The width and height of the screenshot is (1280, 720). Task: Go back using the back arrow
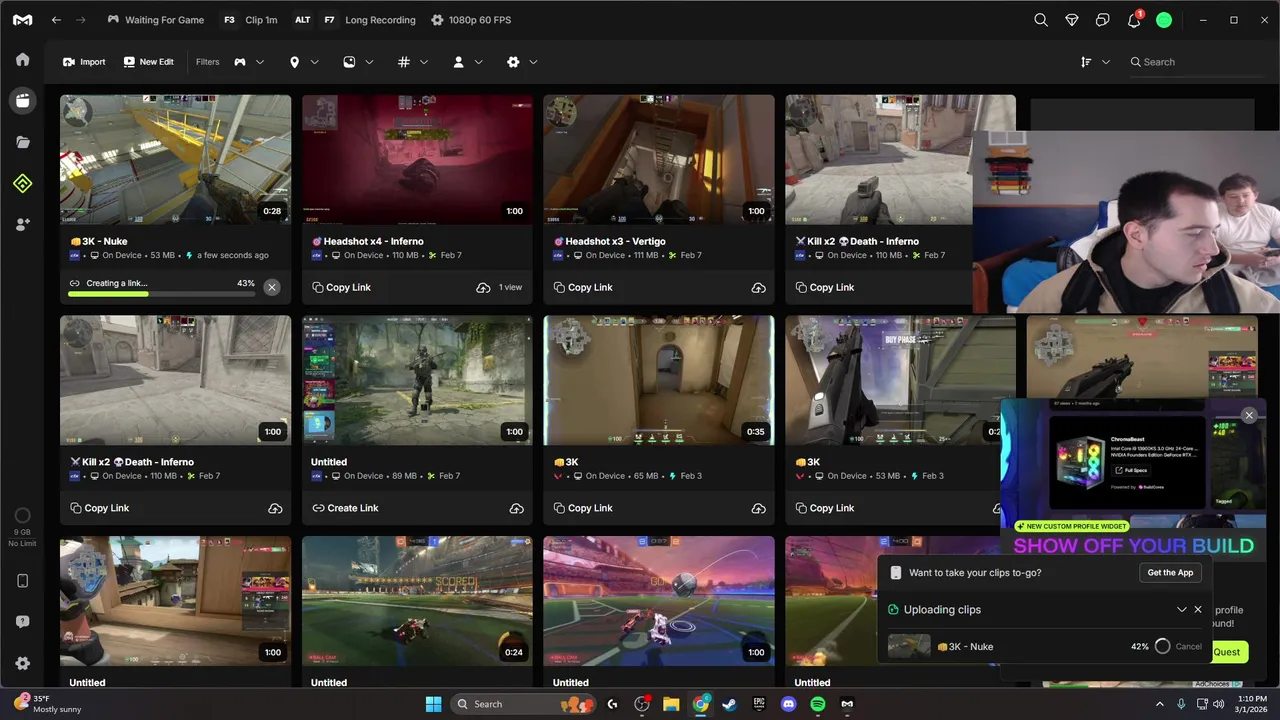coord(56,20)
